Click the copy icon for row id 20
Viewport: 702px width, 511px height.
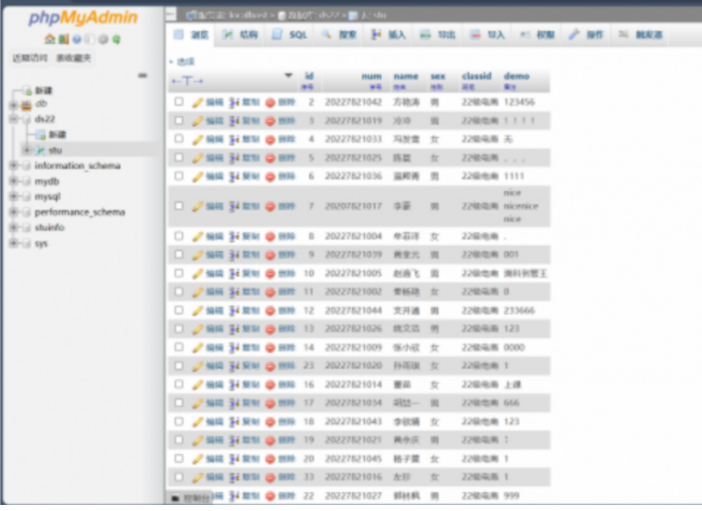(234, 459)
